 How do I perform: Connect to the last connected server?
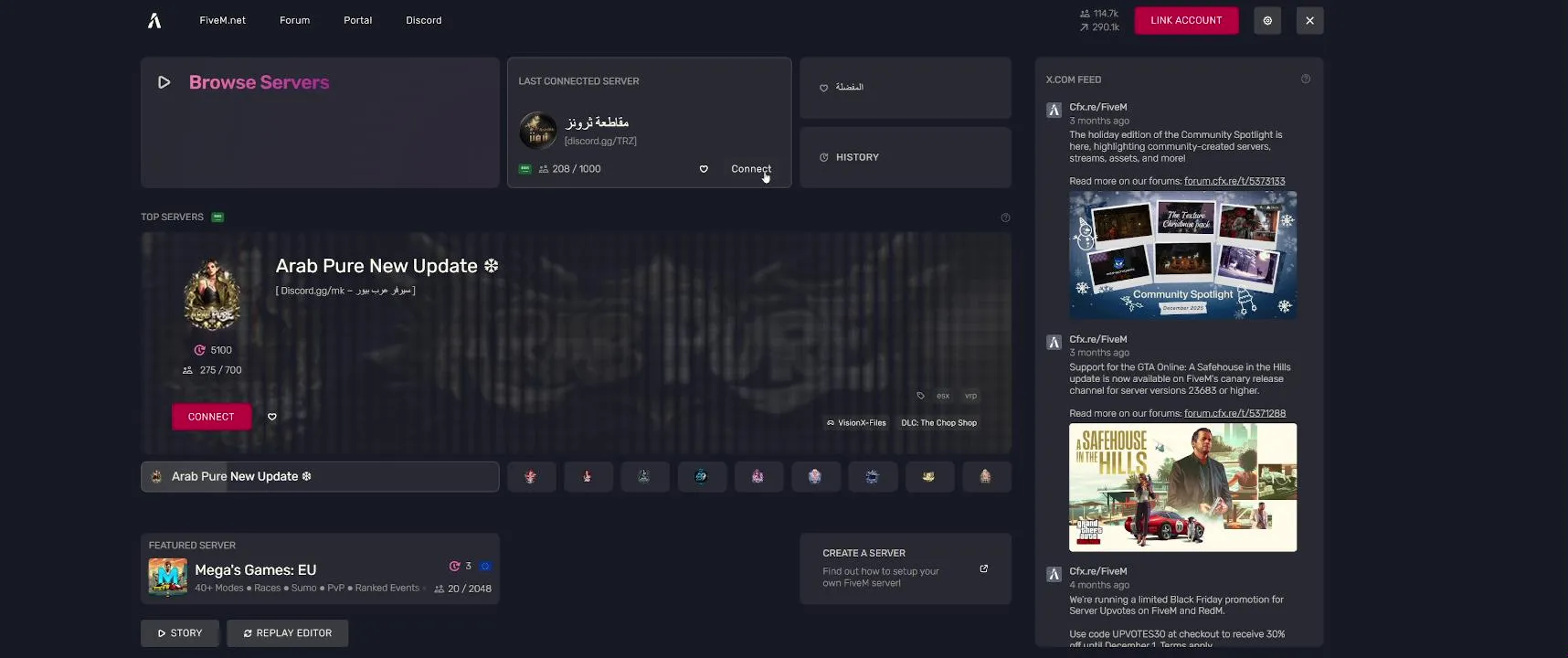click(x=751, y=169)
